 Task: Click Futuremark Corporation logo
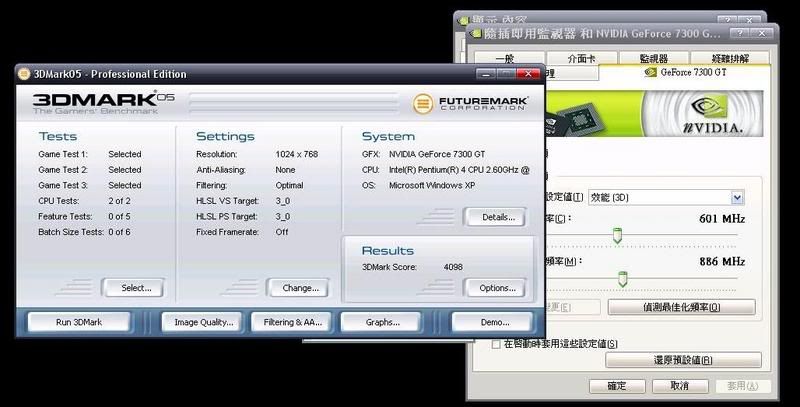pos(470,104)
